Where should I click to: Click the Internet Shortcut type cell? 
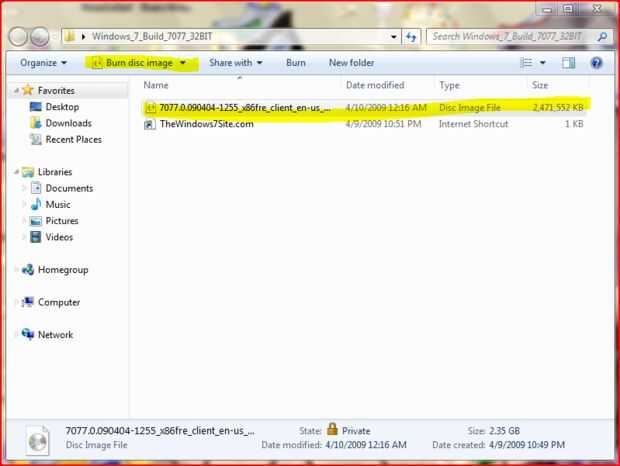pos(473,124)
